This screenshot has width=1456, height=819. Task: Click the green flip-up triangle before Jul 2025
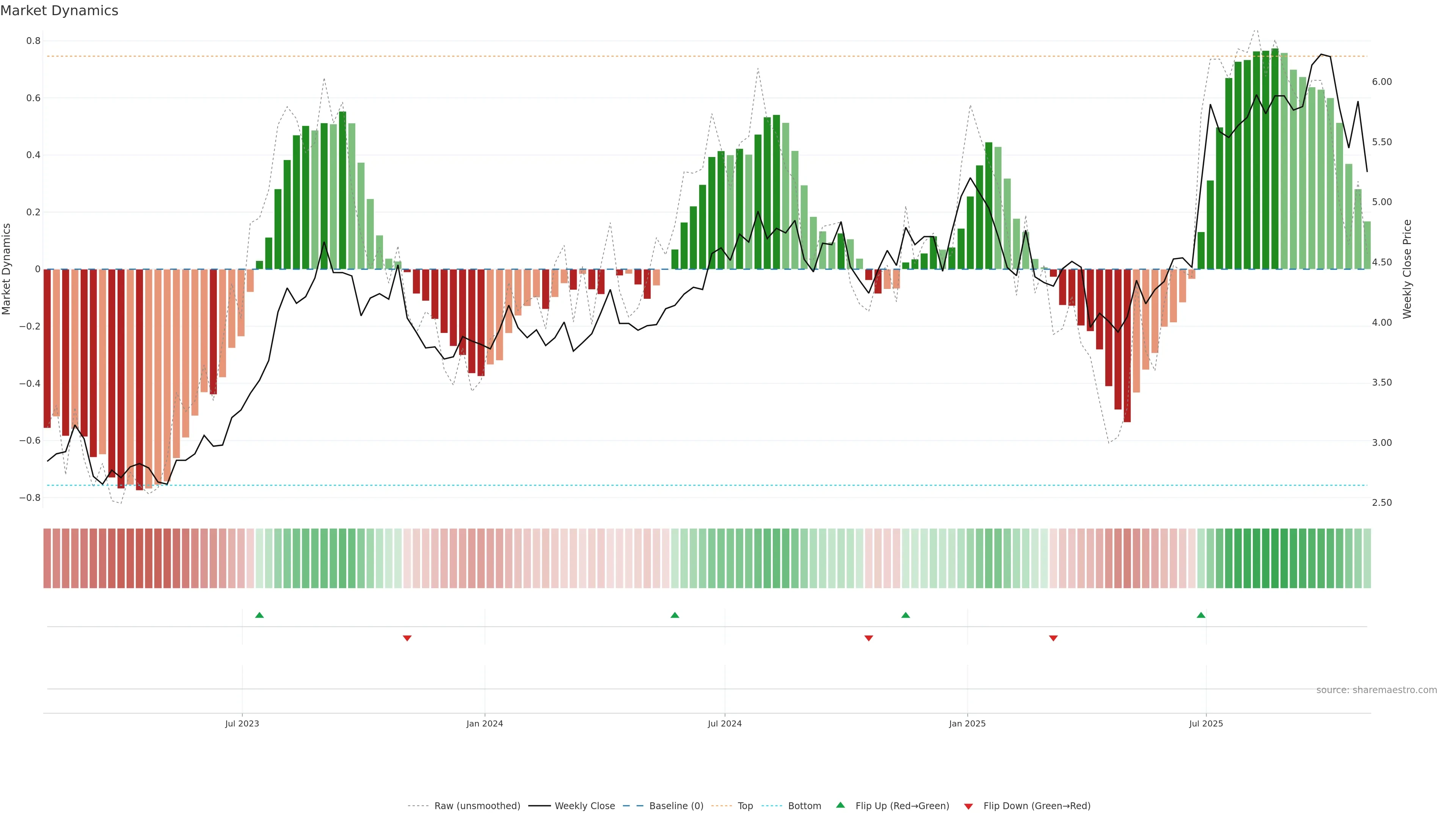coord(1201,615)
